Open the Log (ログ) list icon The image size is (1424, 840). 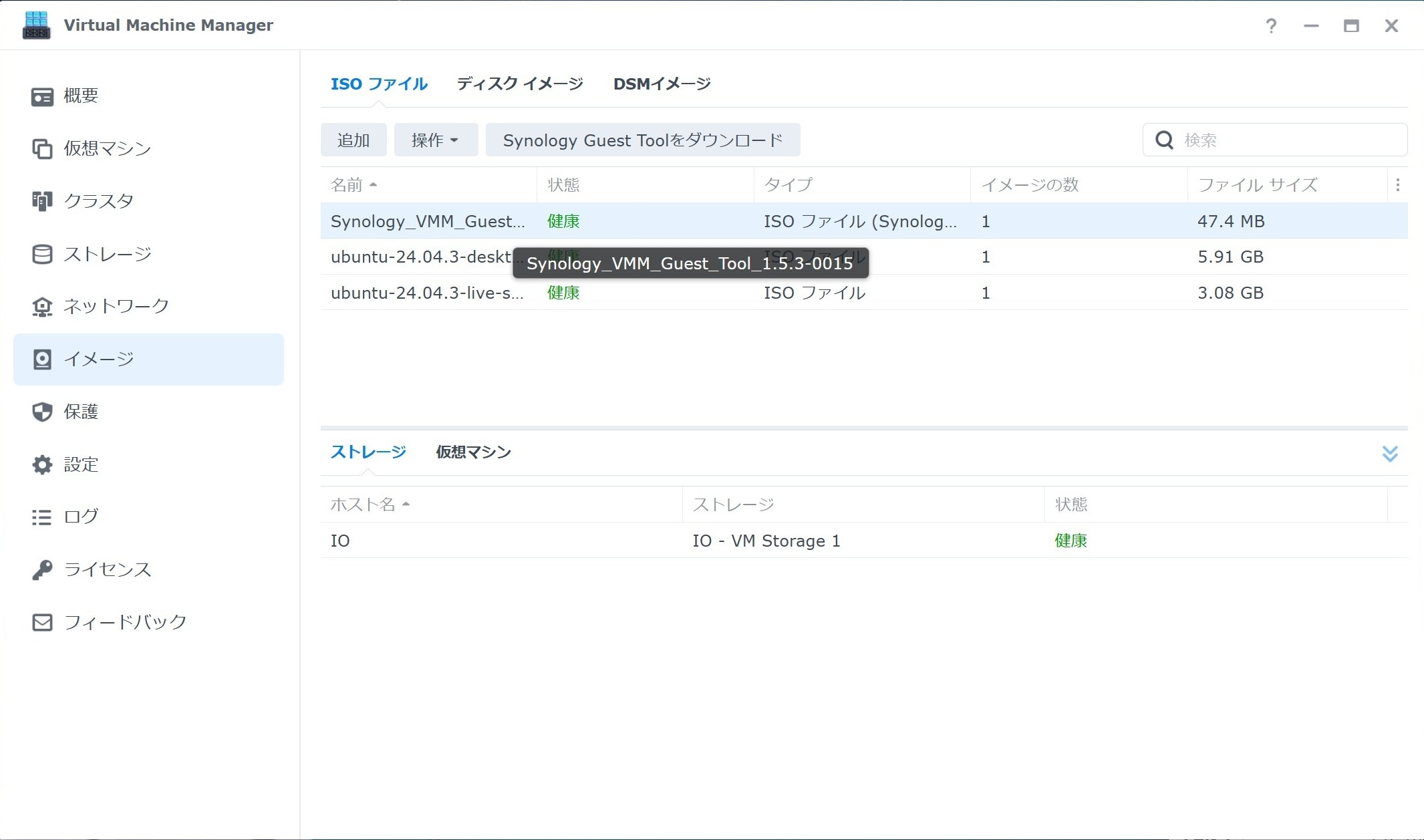pos(42,517)
